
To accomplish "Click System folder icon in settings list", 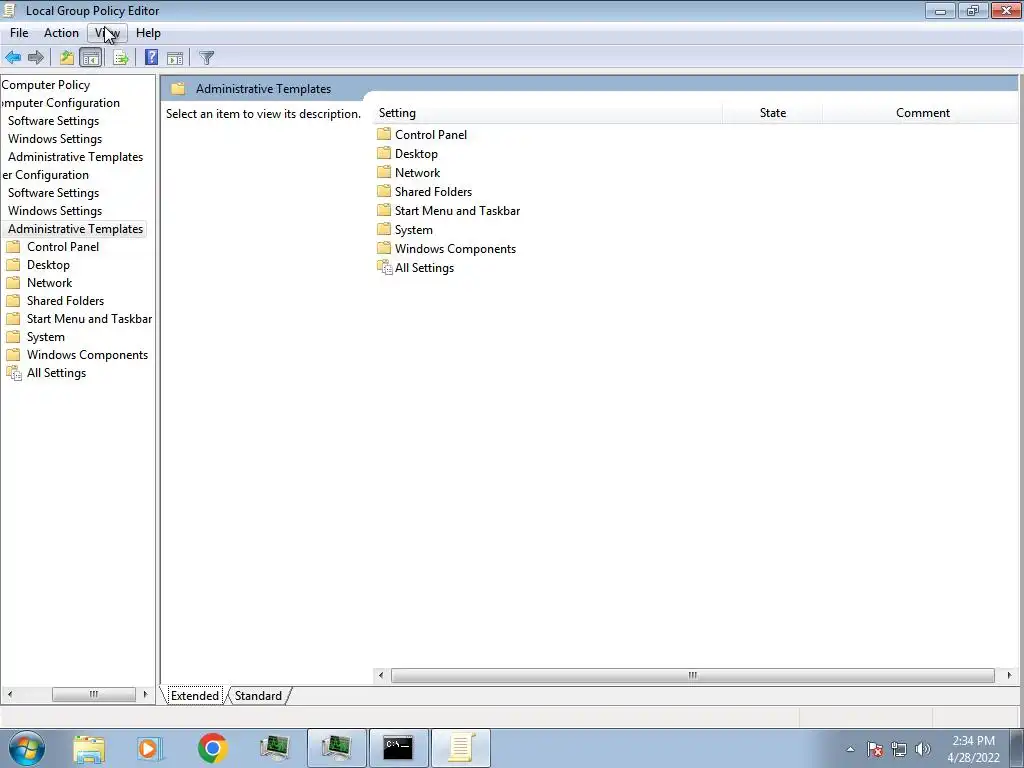I will 384,229.
